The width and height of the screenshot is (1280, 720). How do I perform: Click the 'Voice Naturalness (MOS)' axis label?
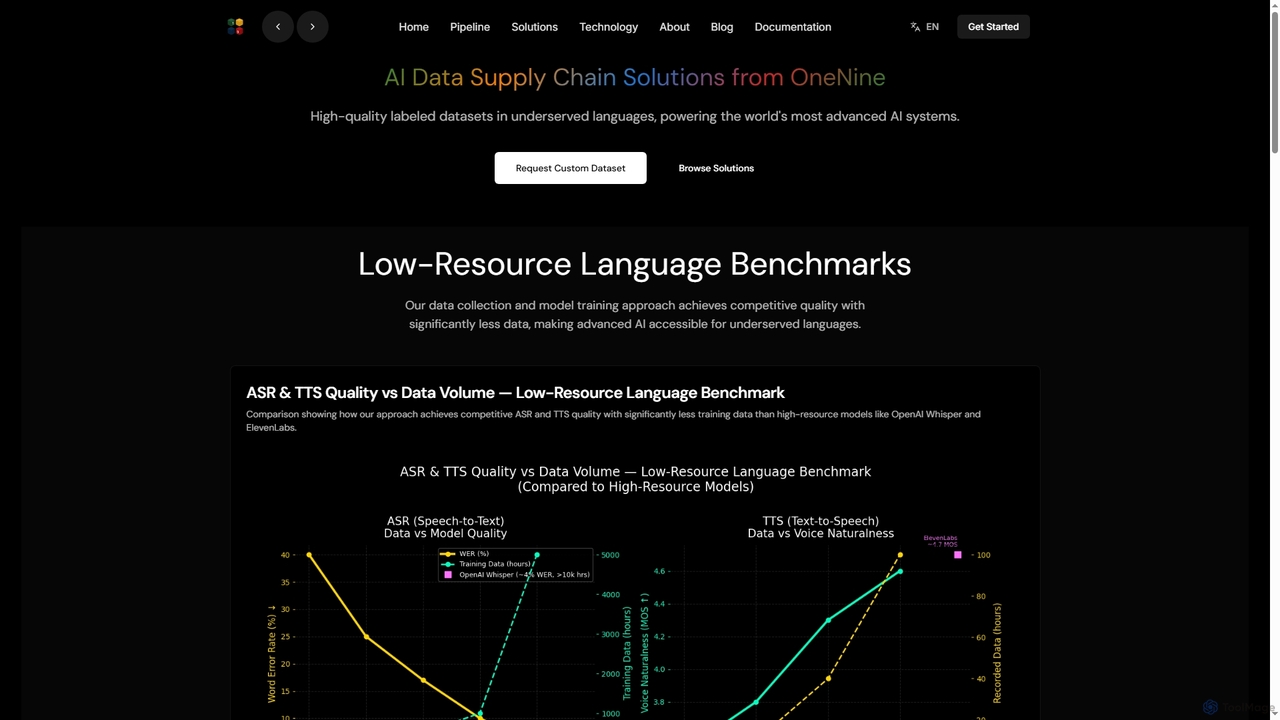644,652
